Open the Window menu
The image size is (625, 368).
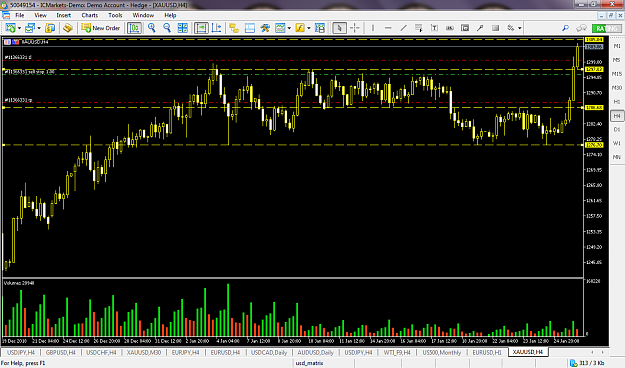pos(143,15)
